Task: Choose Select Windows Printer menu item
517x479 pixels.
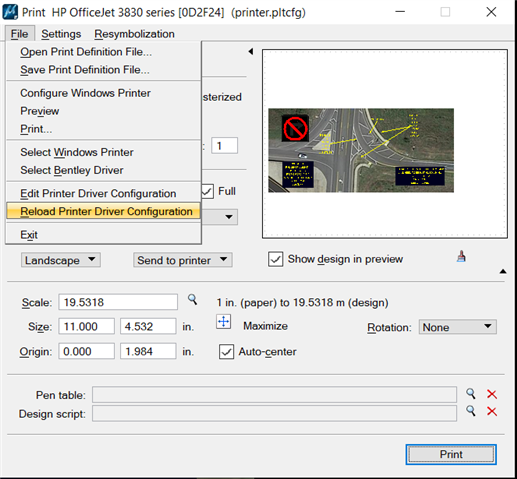Action: coord(104,152)
